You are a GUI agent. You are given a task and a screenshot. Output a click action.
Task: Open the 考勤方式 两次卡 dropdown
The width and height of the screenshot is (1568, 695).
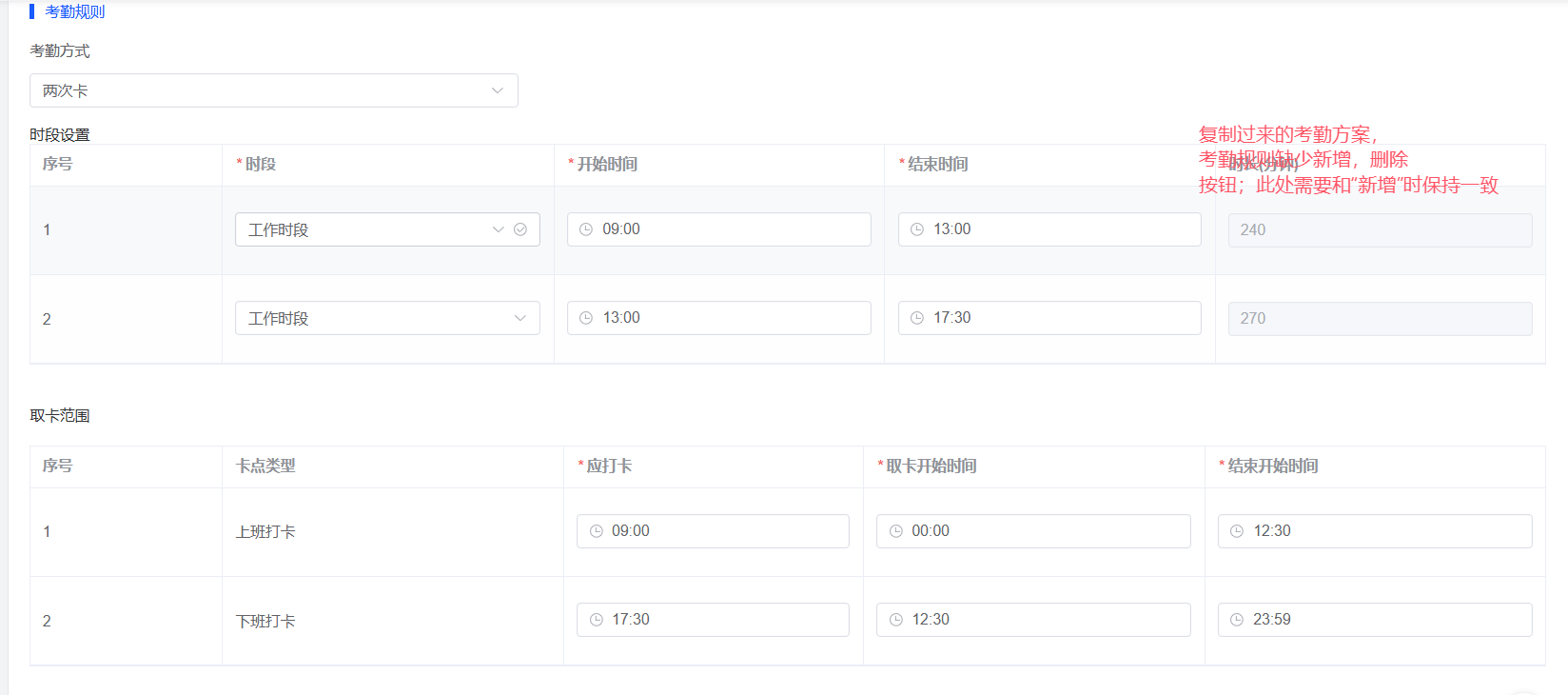pyautogui.click(x=274, y=90)
